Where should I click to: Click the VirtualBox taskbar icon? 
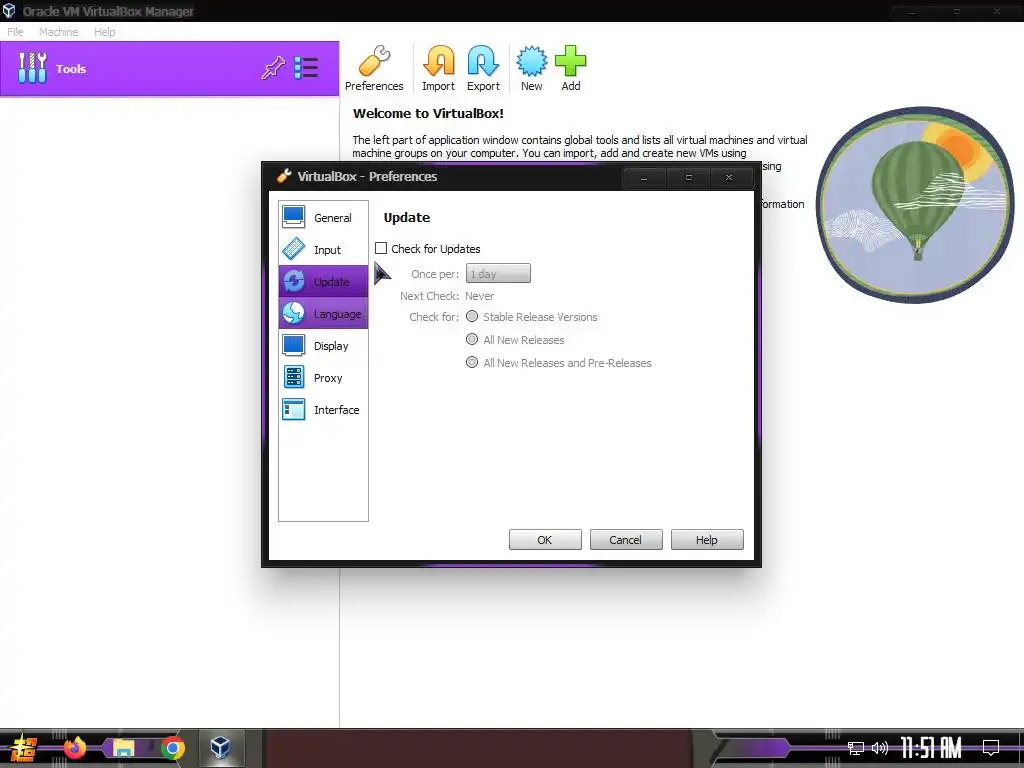click(x=221, y=747)
